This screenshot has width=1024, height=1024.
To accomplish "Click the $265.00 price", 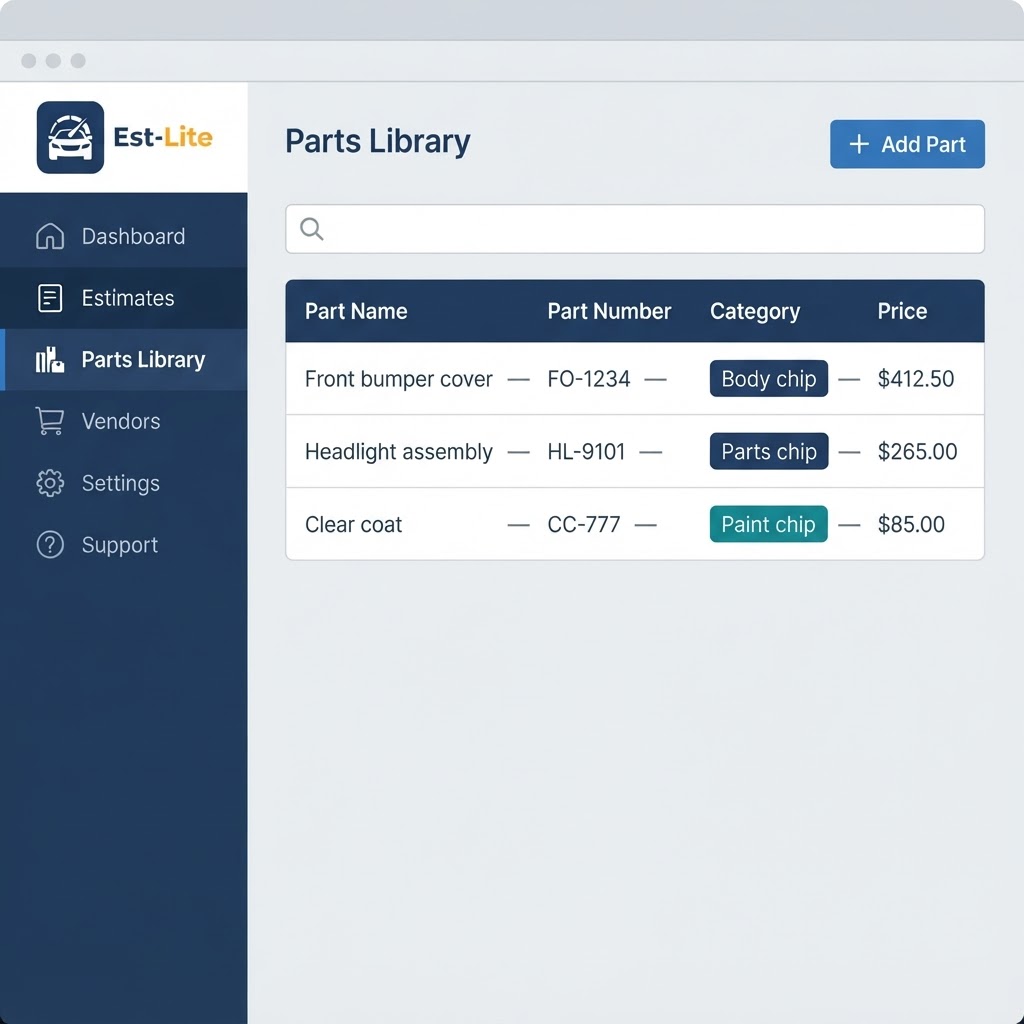I will [917, 451].
